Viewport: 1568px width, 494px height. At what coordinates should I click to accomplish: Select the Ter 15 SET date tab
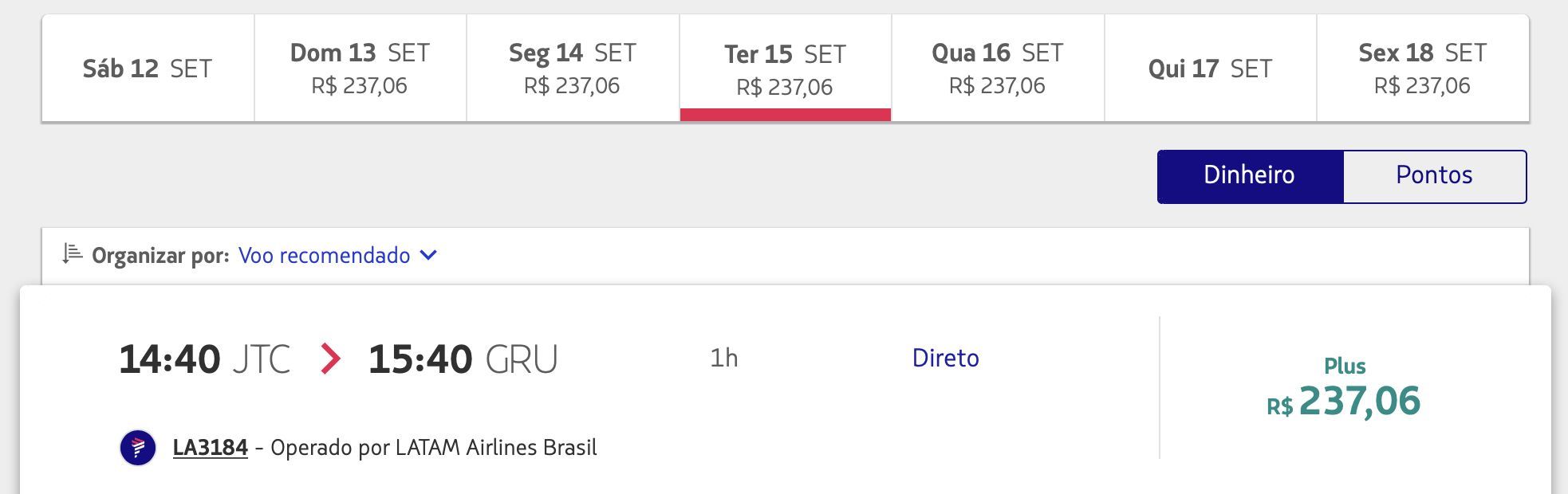[786, 69]
